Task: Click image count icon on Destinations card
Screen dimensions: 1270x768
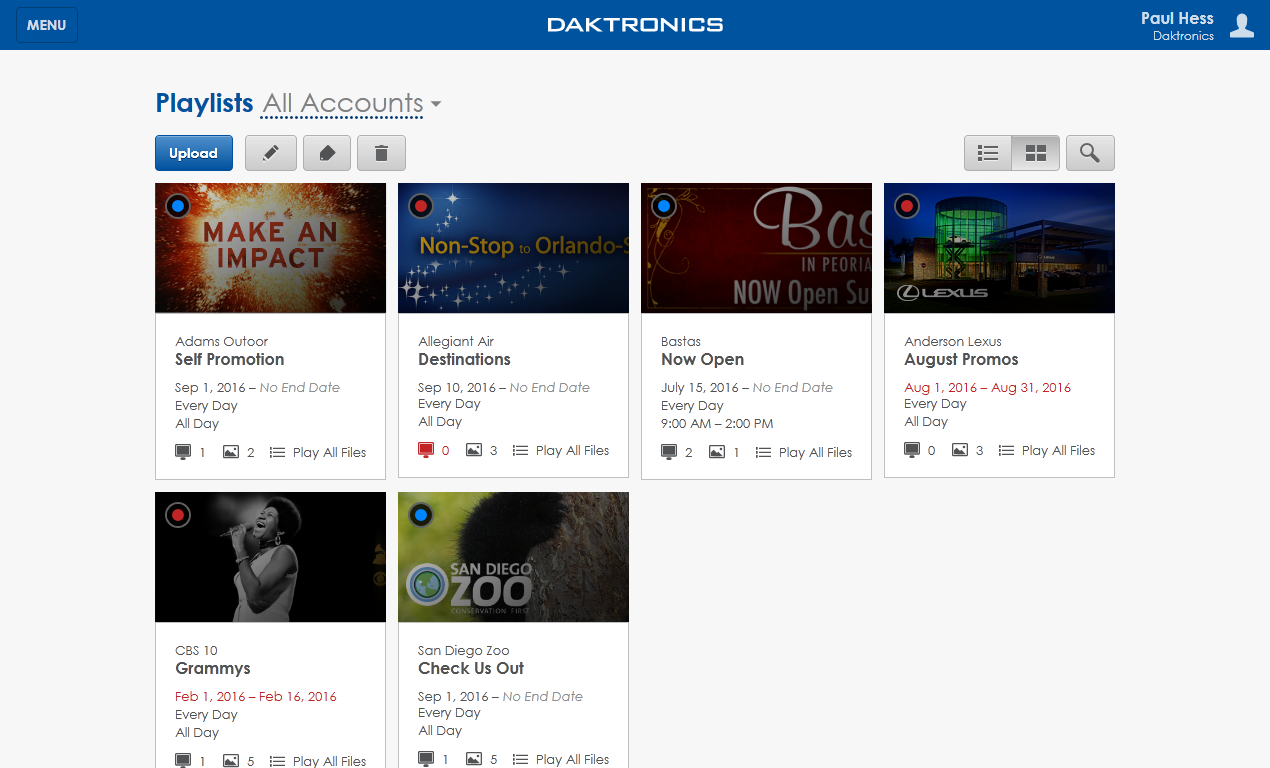Action: pyautogui.click(x=473, y=450)
